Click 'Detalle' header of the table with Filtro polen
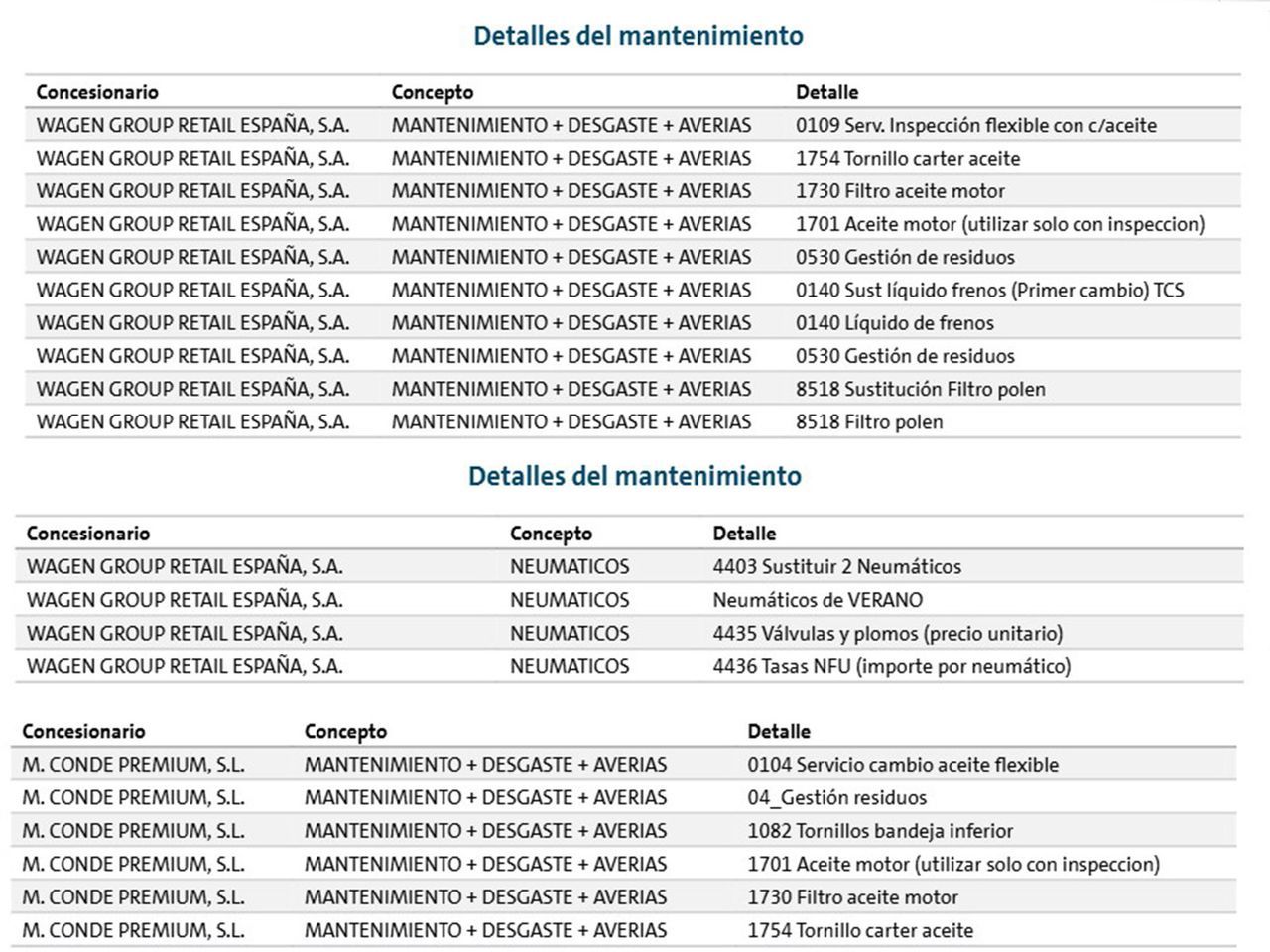This screenshot has width=1270, height=952. coord(827,92)
